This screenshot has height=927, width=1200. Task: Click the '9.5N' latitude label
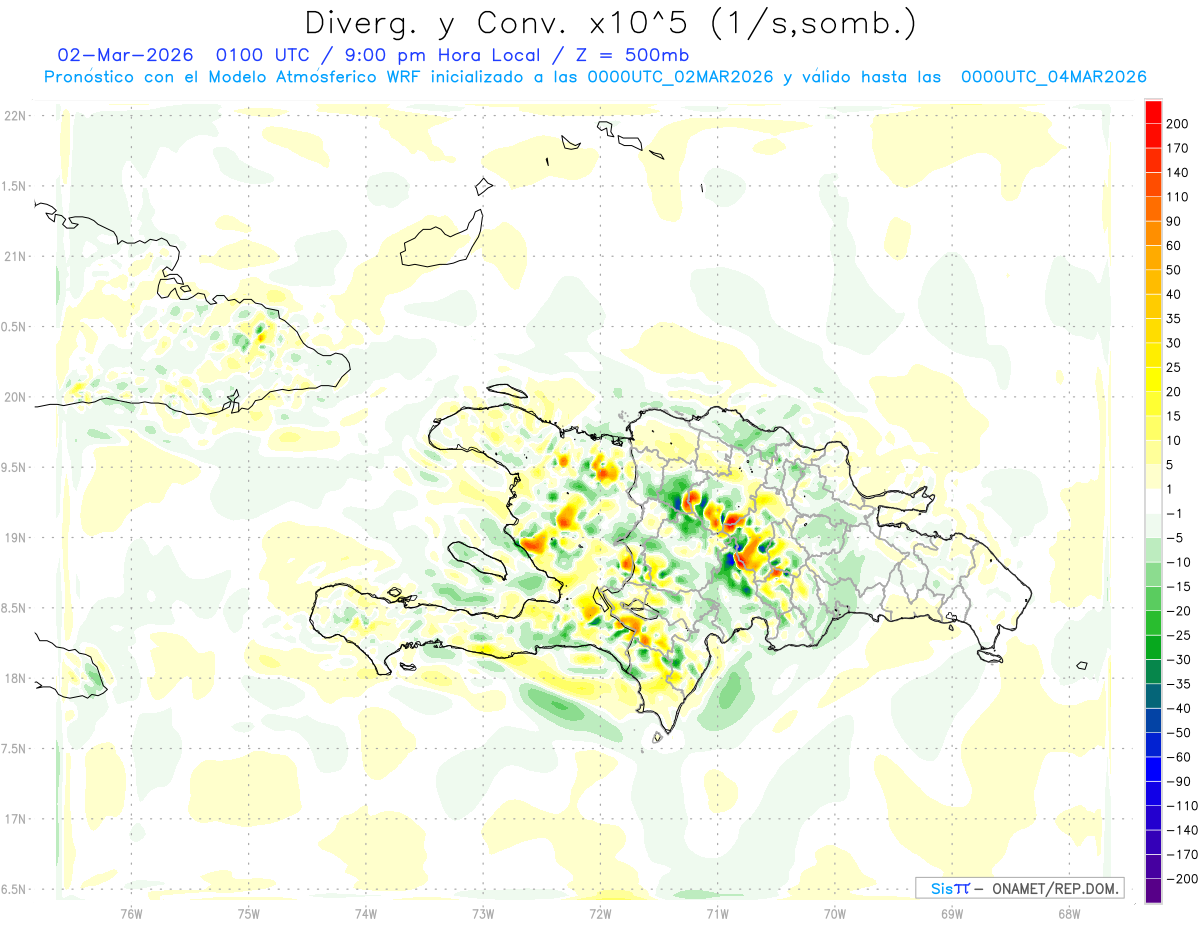point(15,467)
